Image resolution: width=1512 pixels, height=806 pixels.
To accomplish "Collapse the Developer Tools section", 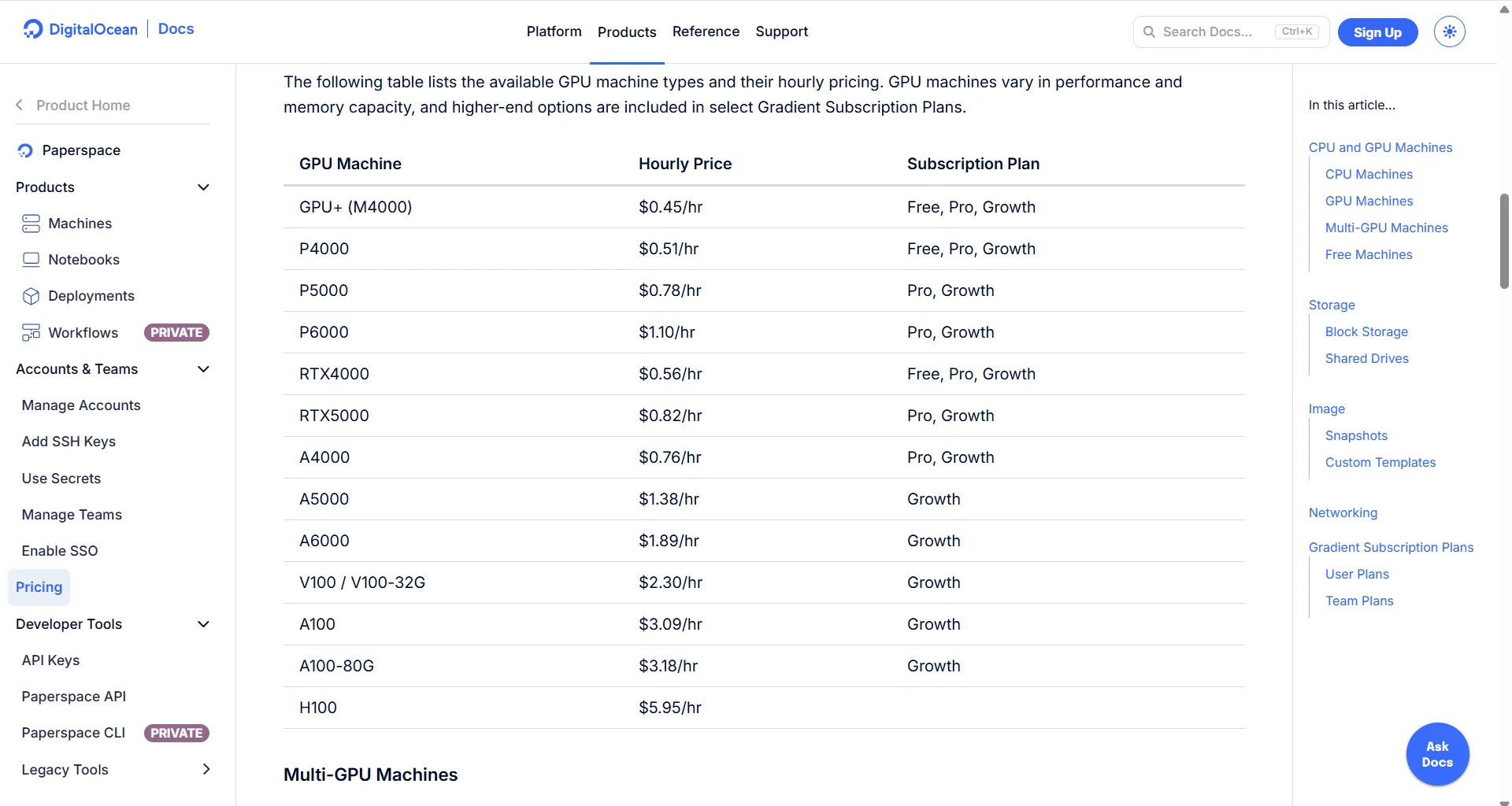I will [203, 624].
